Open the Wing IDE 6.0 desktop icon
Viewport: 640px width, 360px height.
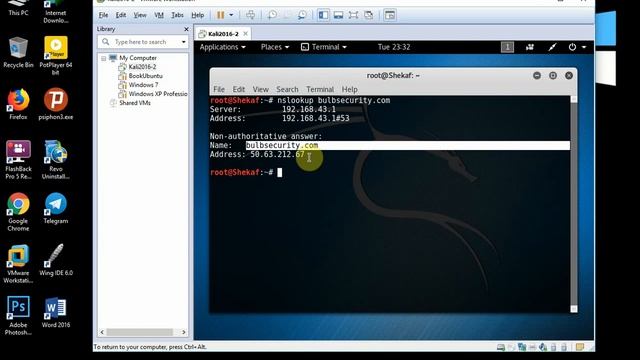point(56,260)
